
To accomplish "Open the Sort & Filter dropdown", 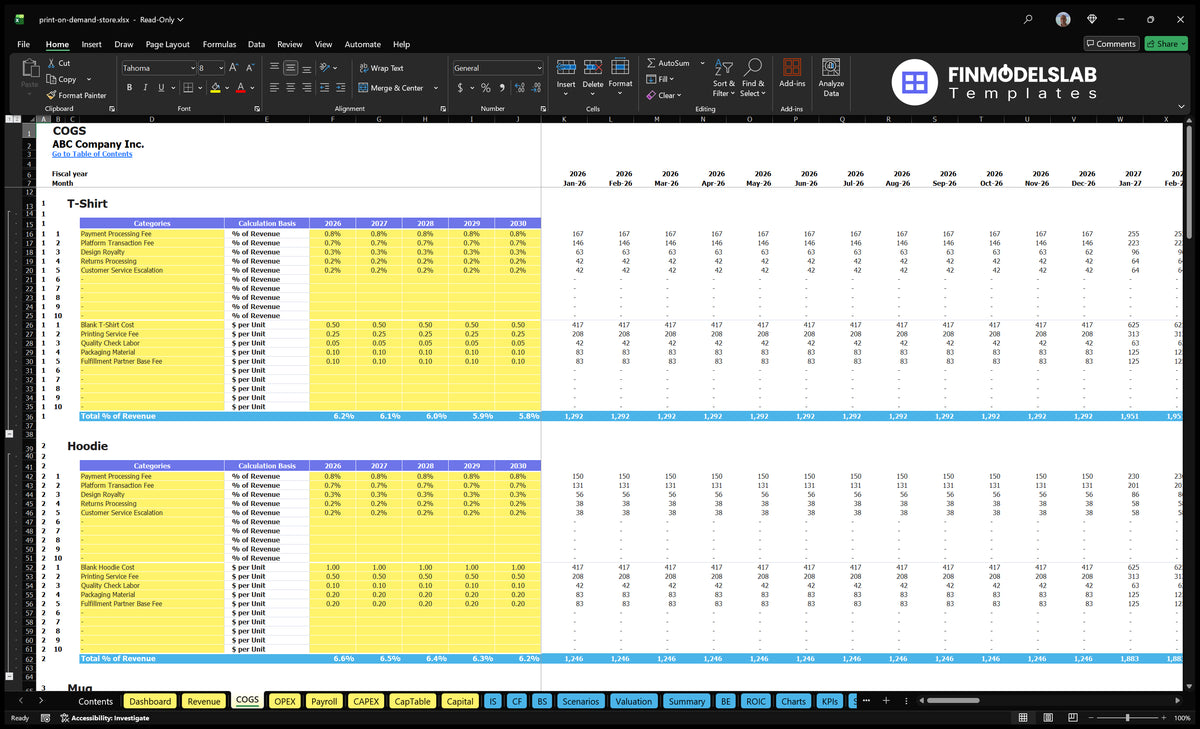I will pos(724,76).
